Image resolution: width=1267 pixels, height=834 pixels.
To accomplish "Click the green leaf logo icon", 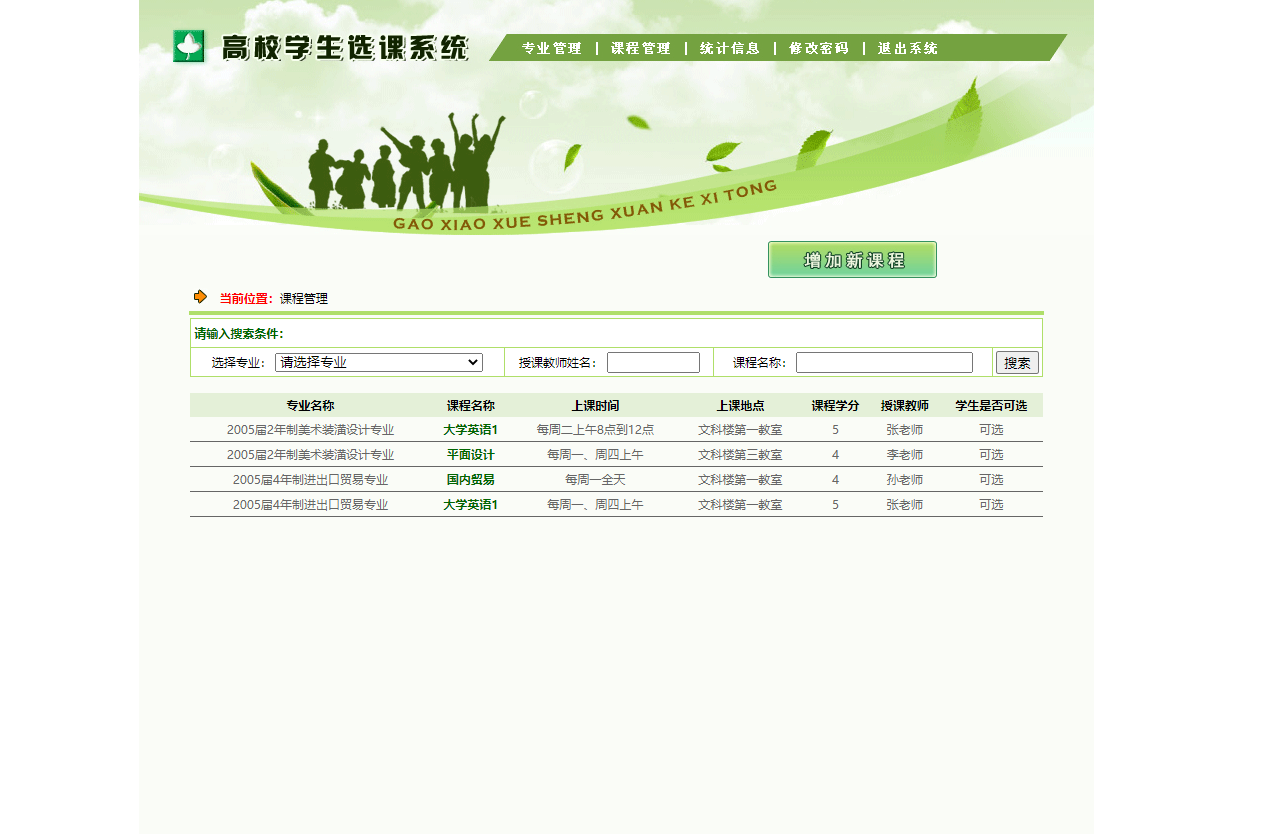I will click(188, 44).
